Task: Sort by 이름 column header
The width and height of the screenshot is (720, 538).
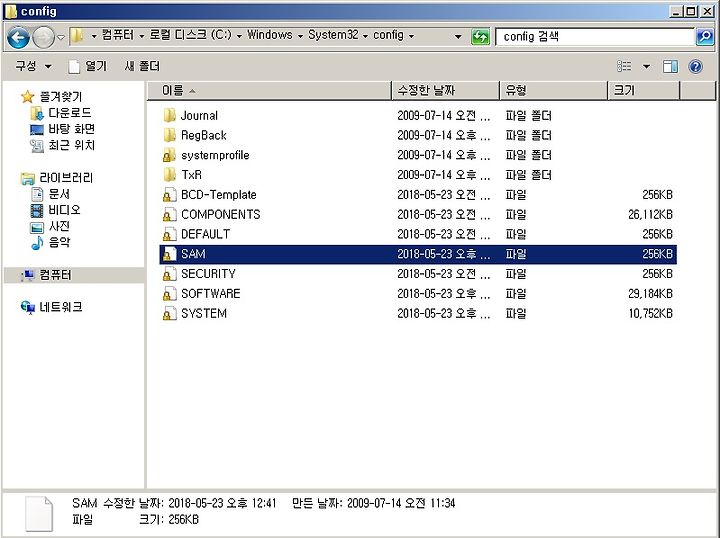Action: 270,90
